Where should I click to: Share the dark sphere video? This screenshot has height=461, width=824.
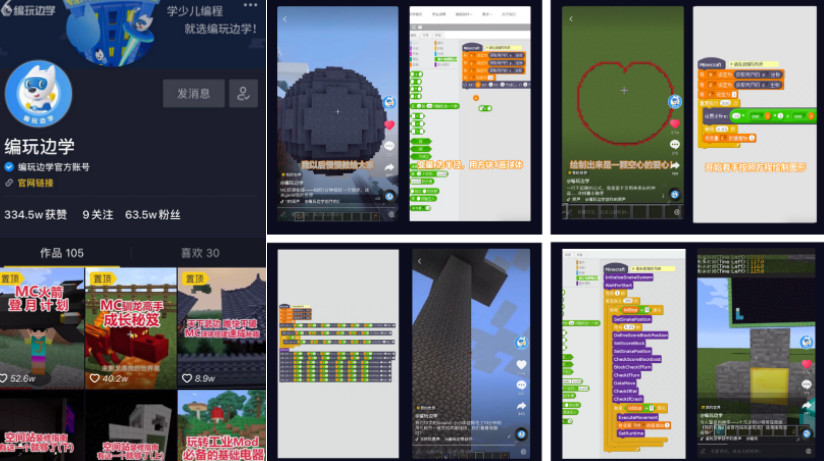[389, 167]
